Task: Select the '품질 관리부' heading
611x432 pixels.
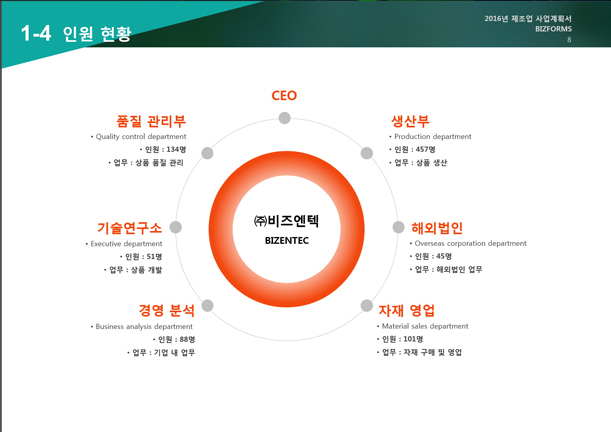Action: (151, 121)
